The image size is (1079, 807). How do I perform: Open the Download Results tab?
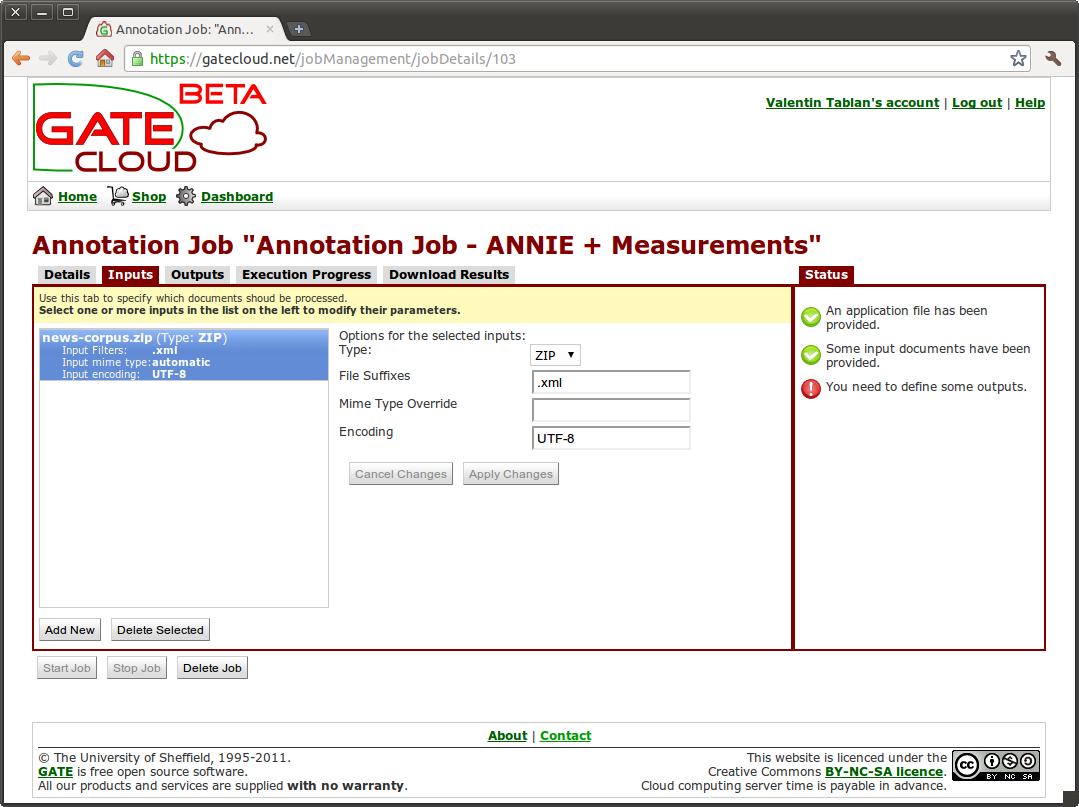pos(449,275)
